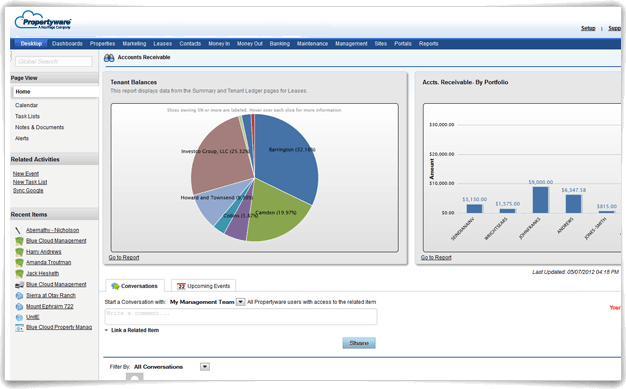Click the Global Search field
Image resolution: width=626 pixels, height=389 pixels.
pos(54,62)
